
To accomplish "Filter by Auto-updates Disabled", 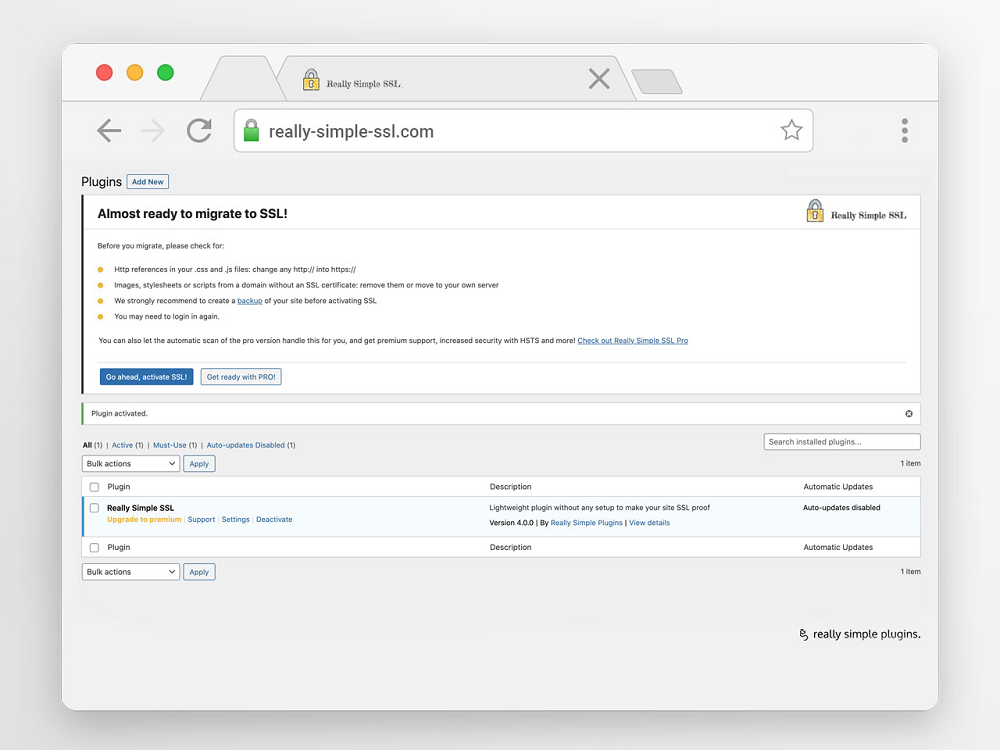I will coord(246,445).
